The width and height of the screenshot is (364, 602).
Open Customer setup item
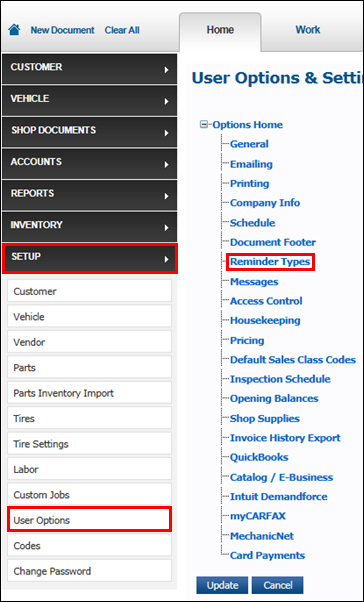[x=89, y=291]
